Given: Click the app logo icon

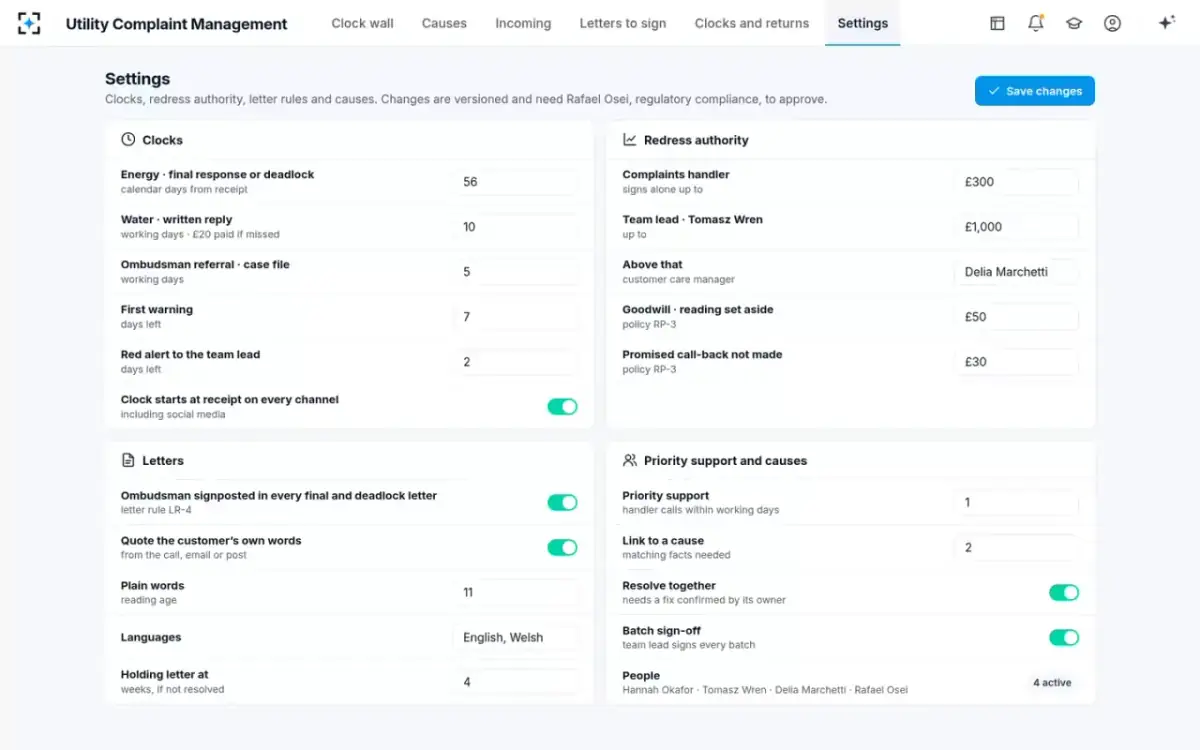Looking at the screenshot, I should (30, 23).
